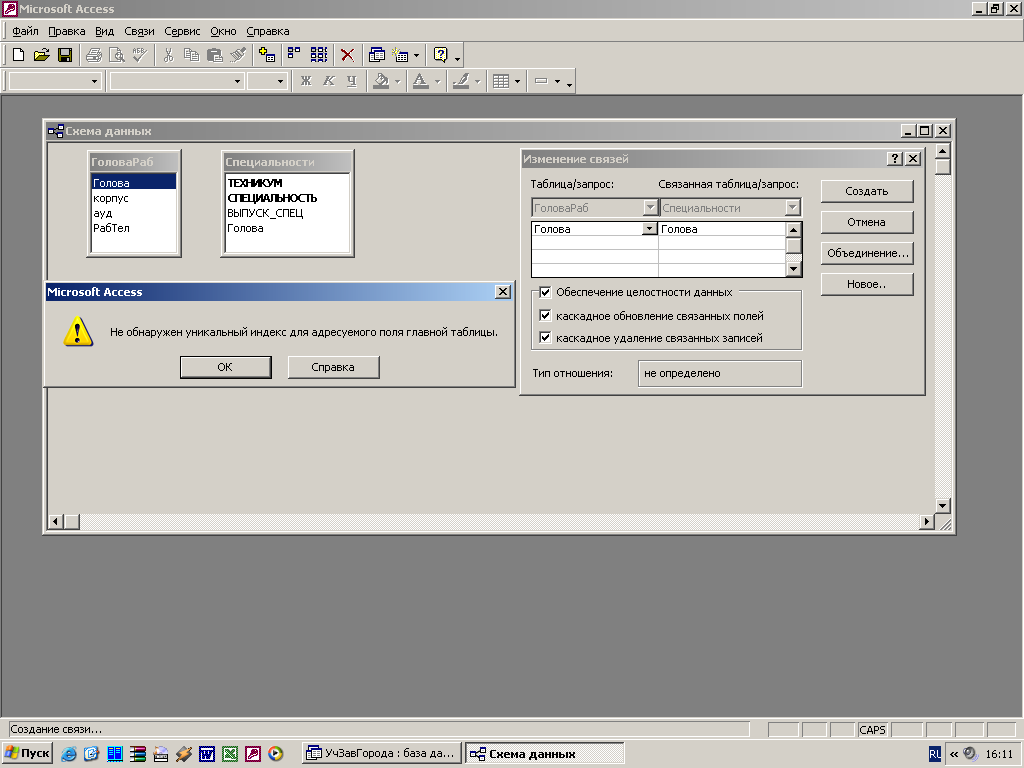Click the Отмена button

[867, 222]
